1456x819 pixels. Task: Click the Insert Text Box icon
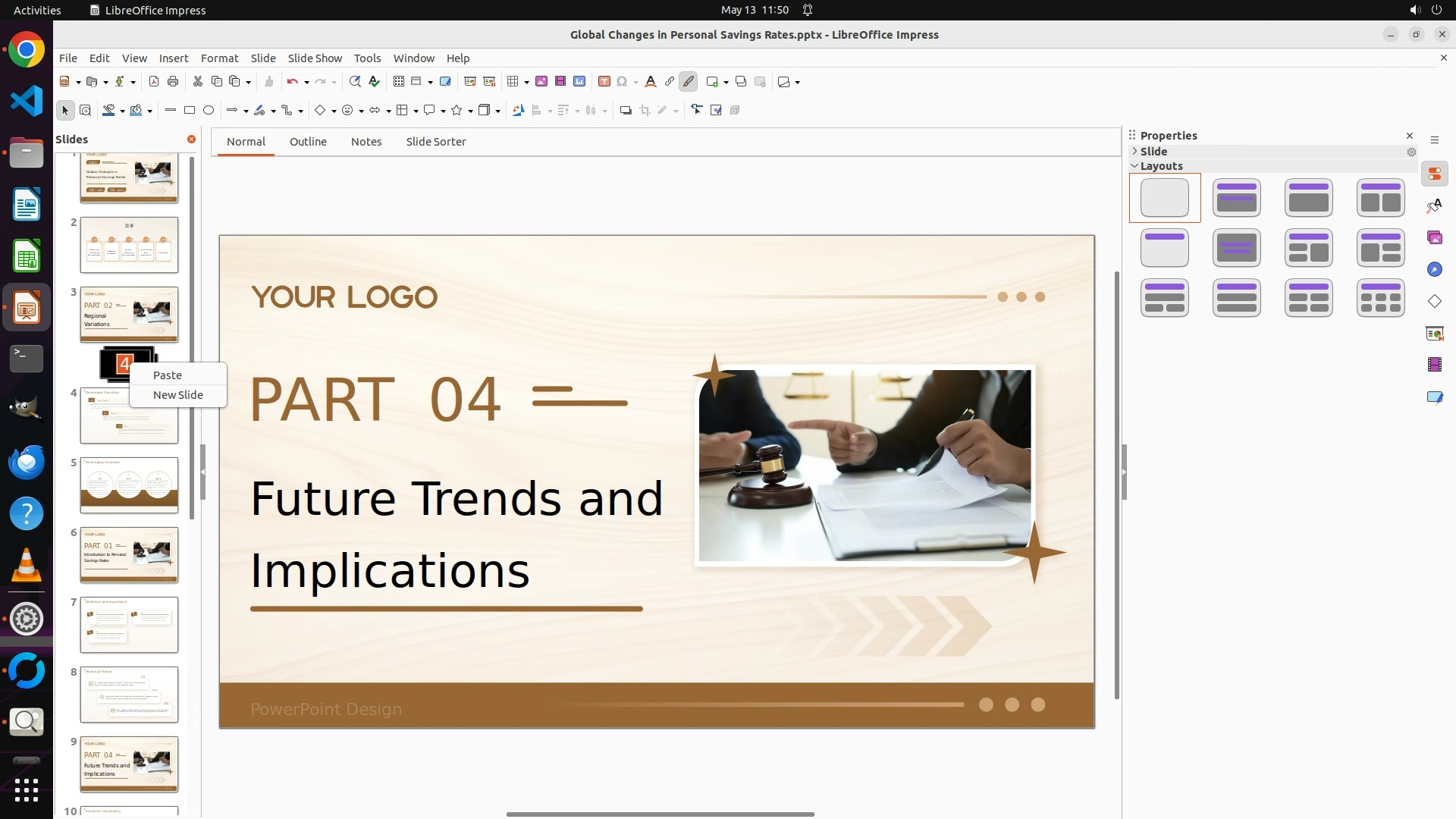click(604, 82)
